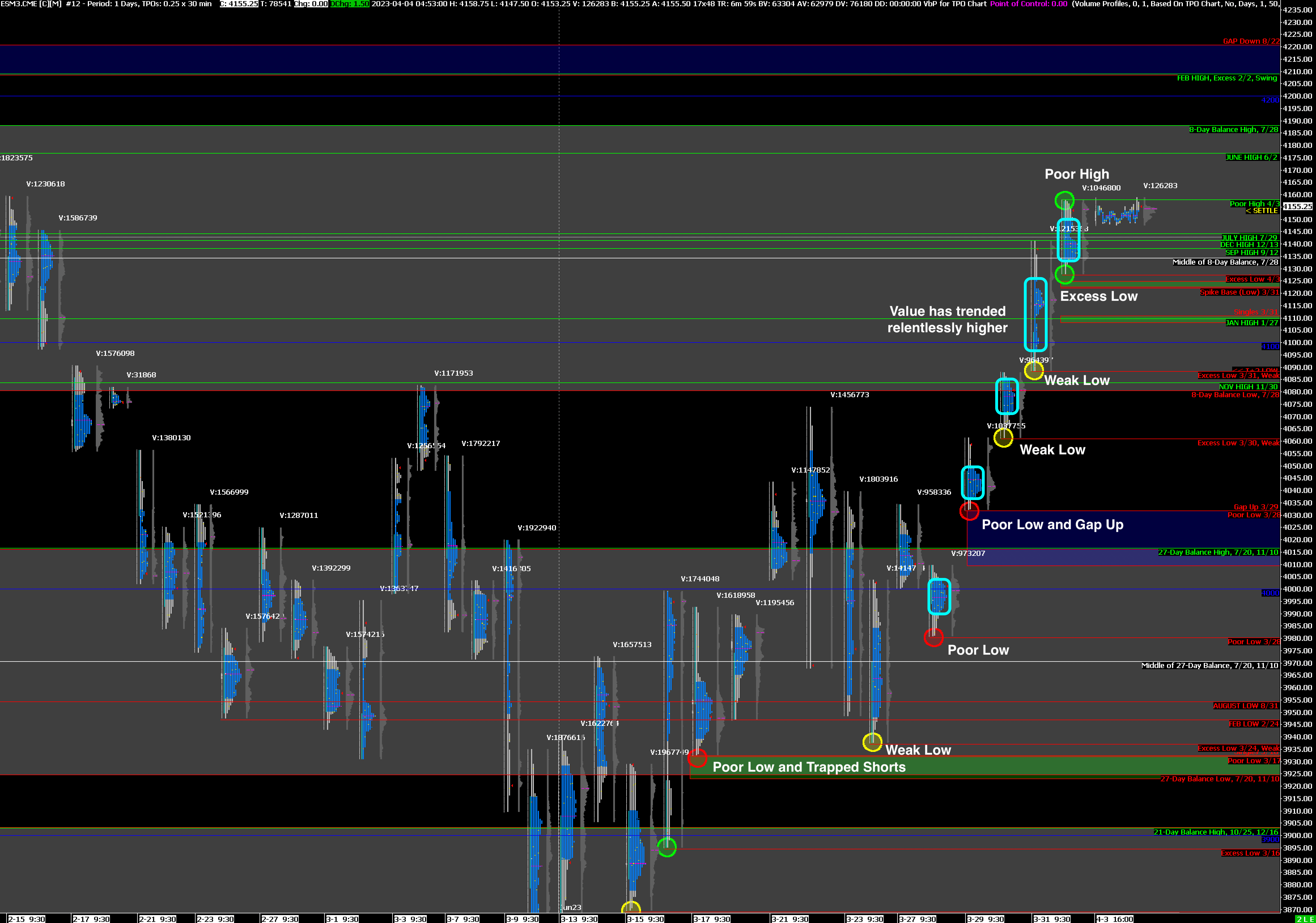Select the red circle next to Poor Low and Gap Up

969,511
